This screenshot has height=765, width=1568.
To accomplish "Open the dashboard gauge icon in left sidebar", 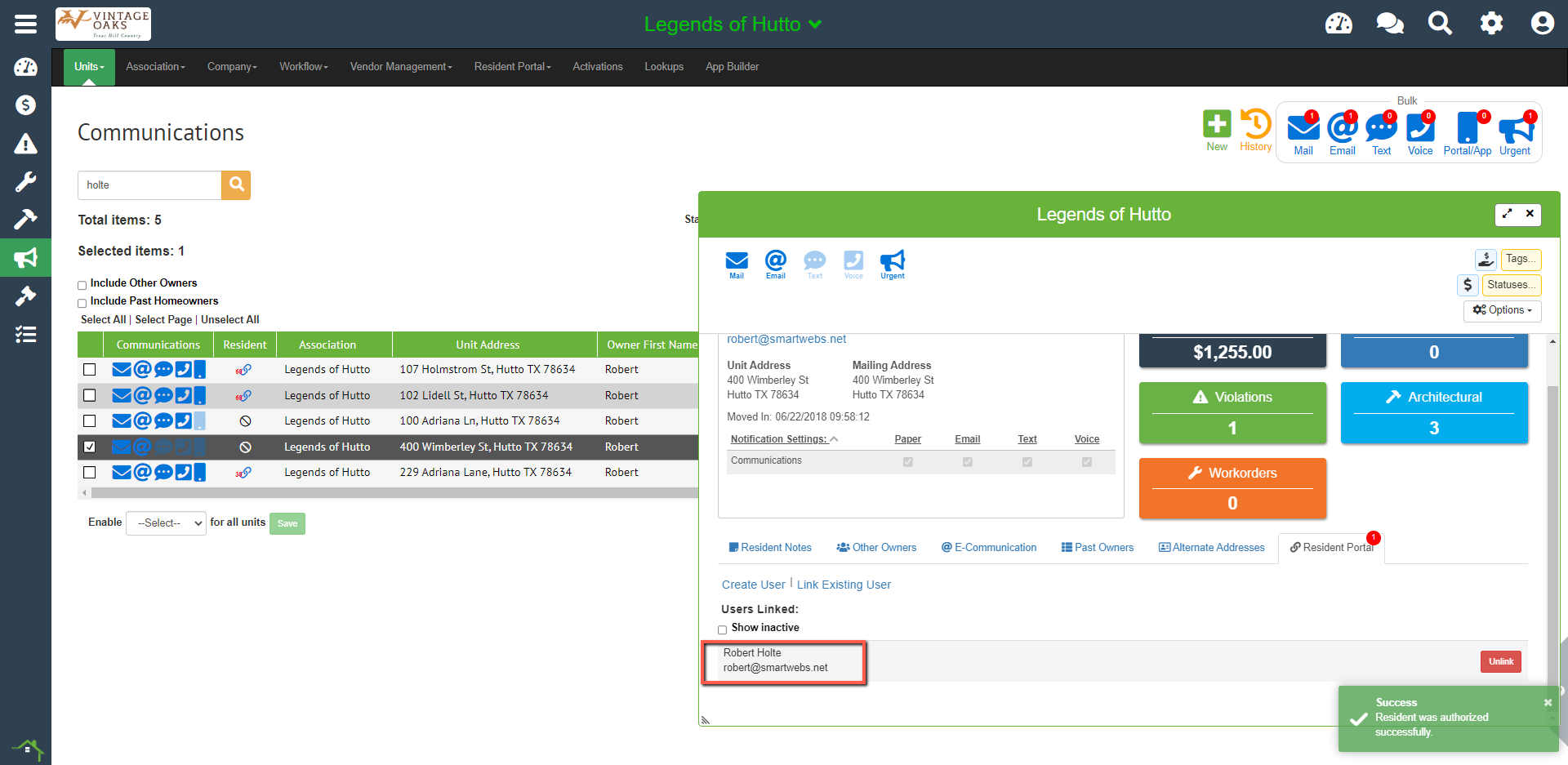I will coord(25,67).
